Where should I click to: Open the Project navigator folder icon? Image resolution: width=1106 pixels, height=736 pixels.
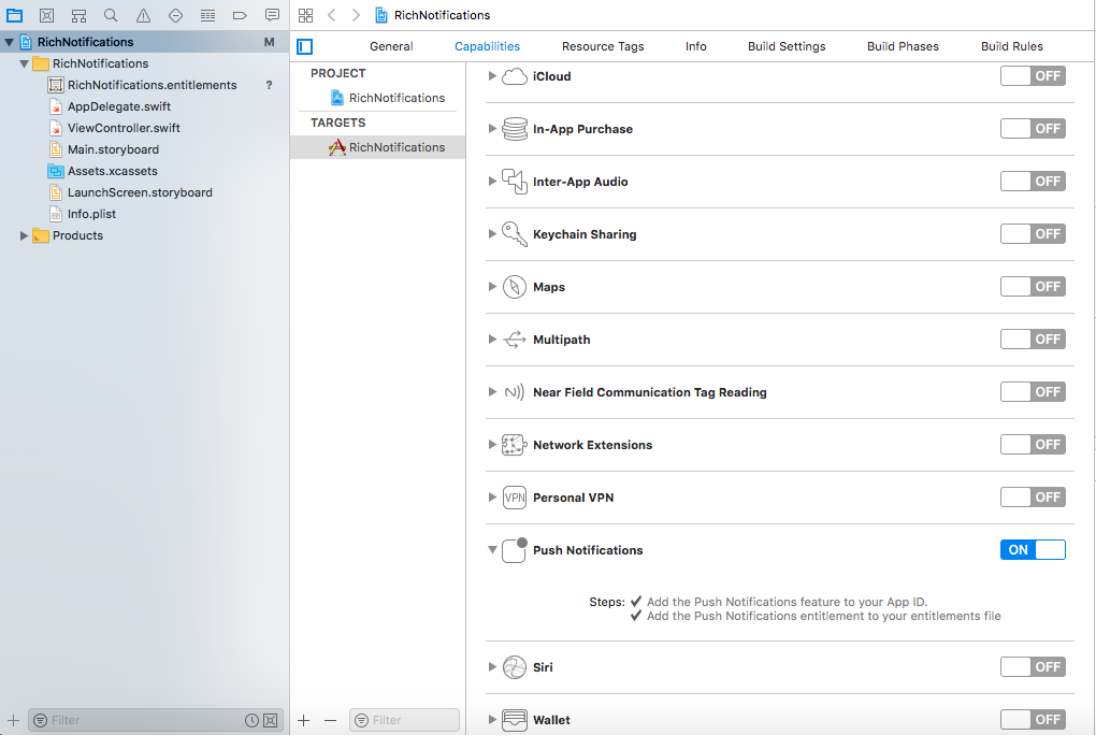[x=14, y=14]
